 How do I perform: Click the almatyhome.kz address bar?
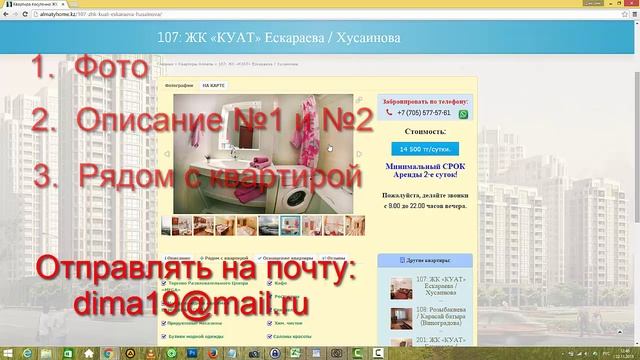[x=327, y=14]
